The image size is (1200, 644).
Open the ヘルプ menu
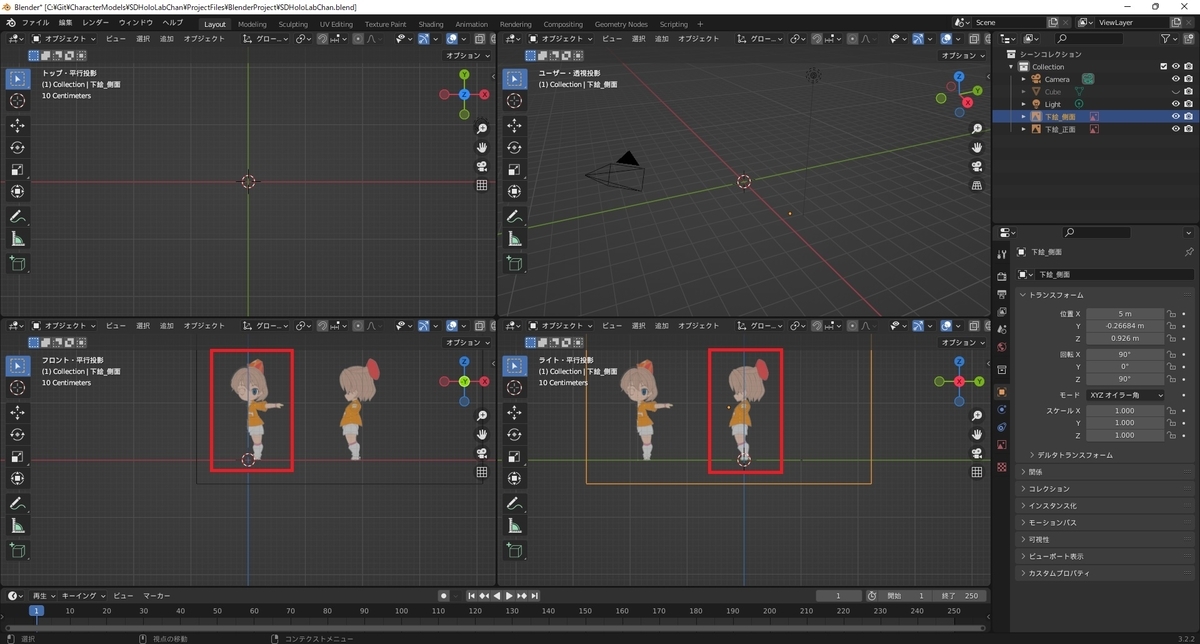click(172, 22)
